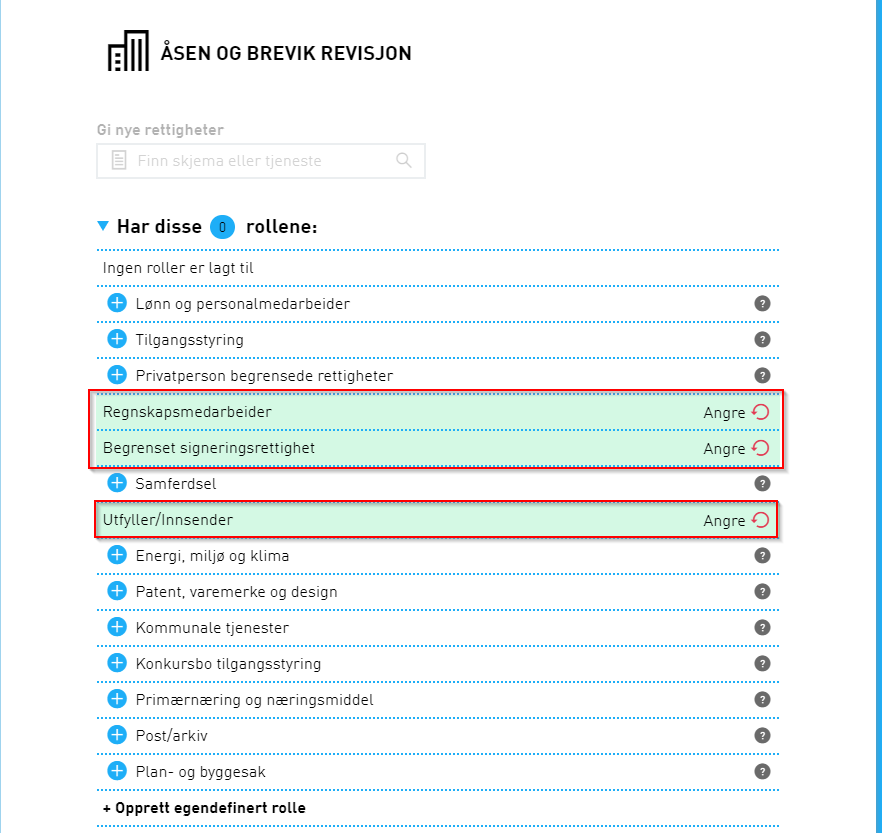Click the search magnifier icon

click(404, 160)
